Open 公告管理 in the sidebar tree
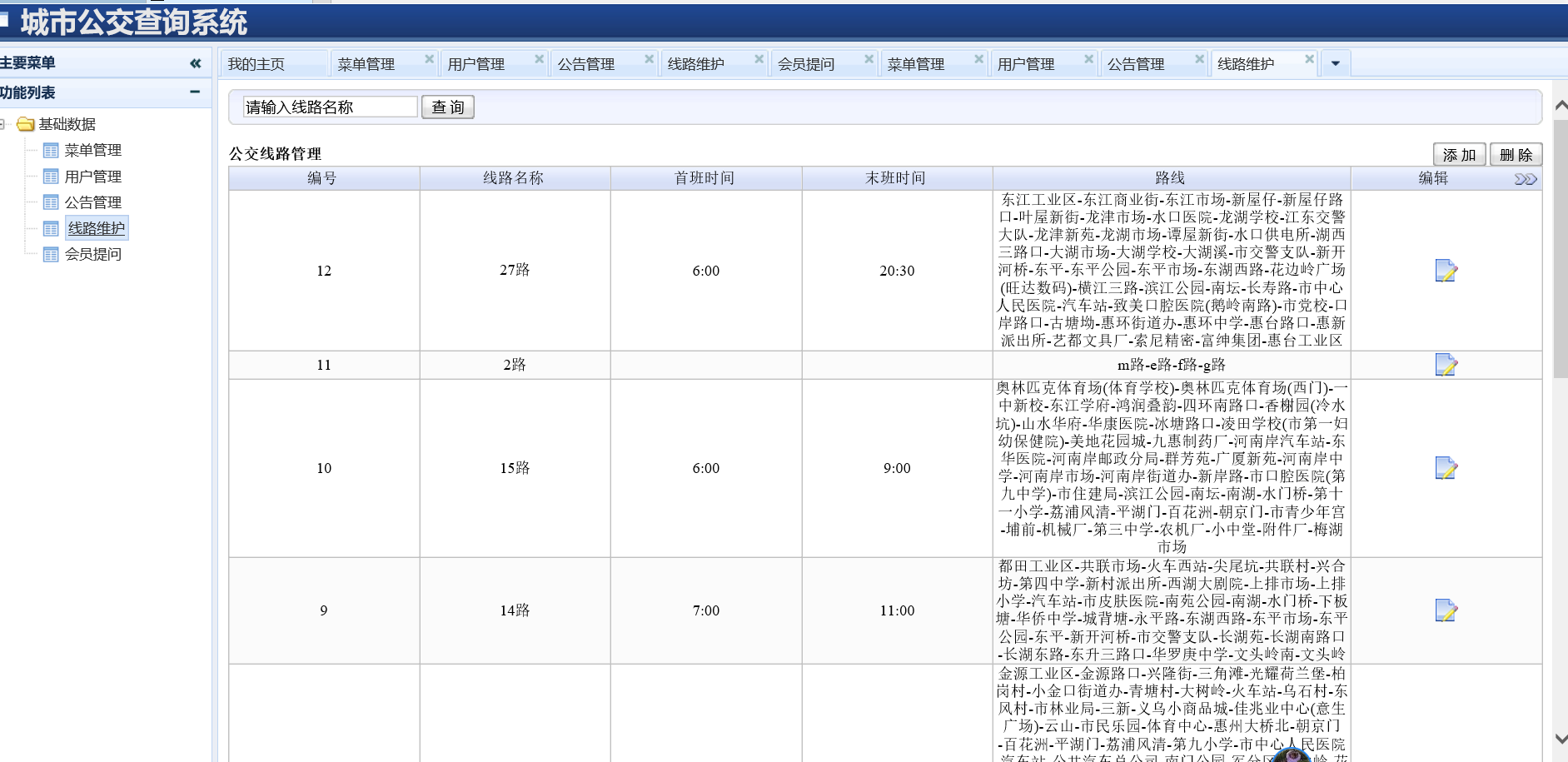The width and height of the screenshot is (1568, 762). click(x=93, y=202)
